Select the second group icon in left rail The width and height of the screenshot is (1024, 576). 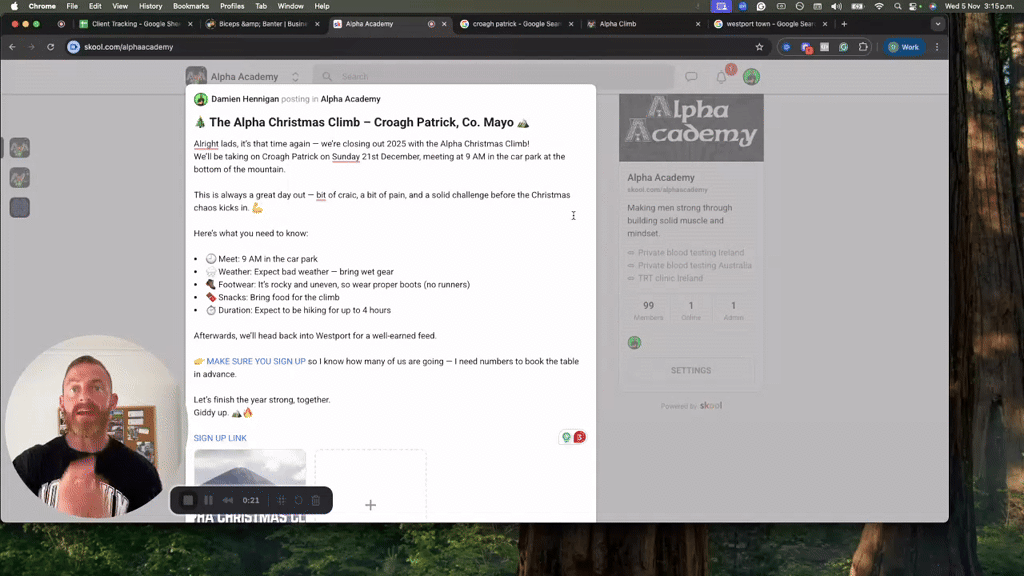20,178
